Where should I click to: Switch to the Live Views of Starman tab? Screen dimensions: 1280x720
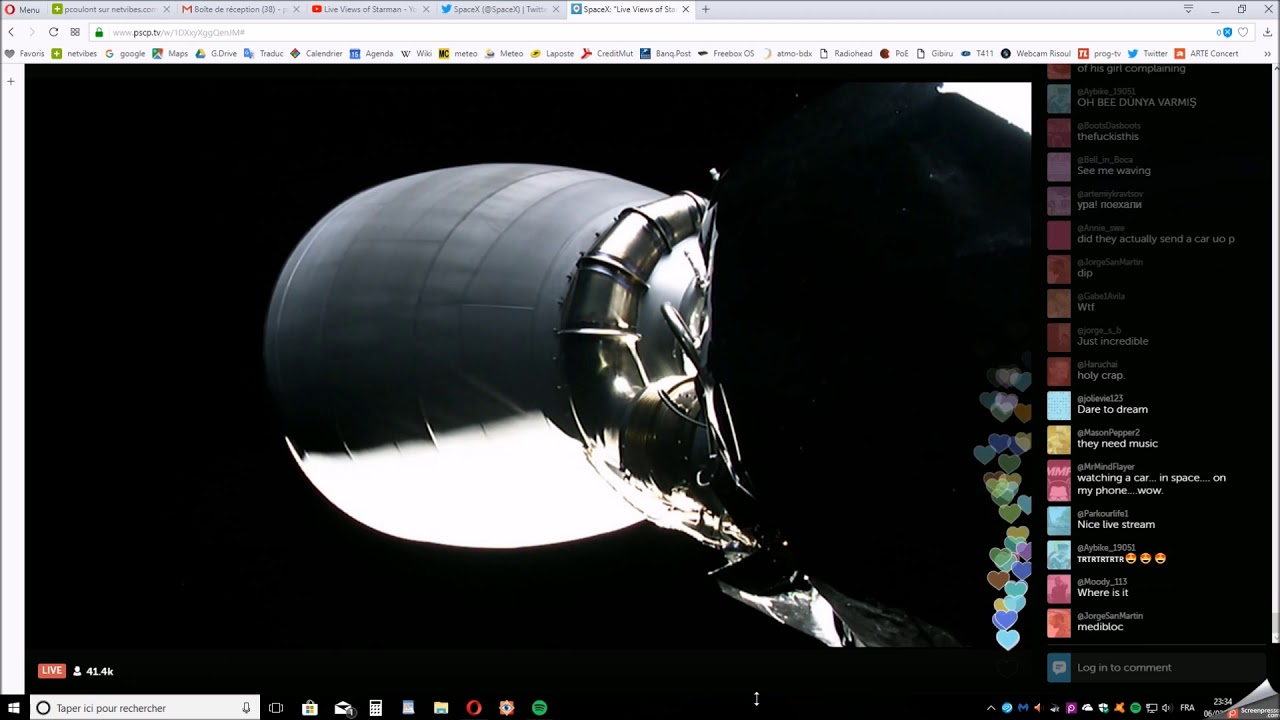pos(362,9)
